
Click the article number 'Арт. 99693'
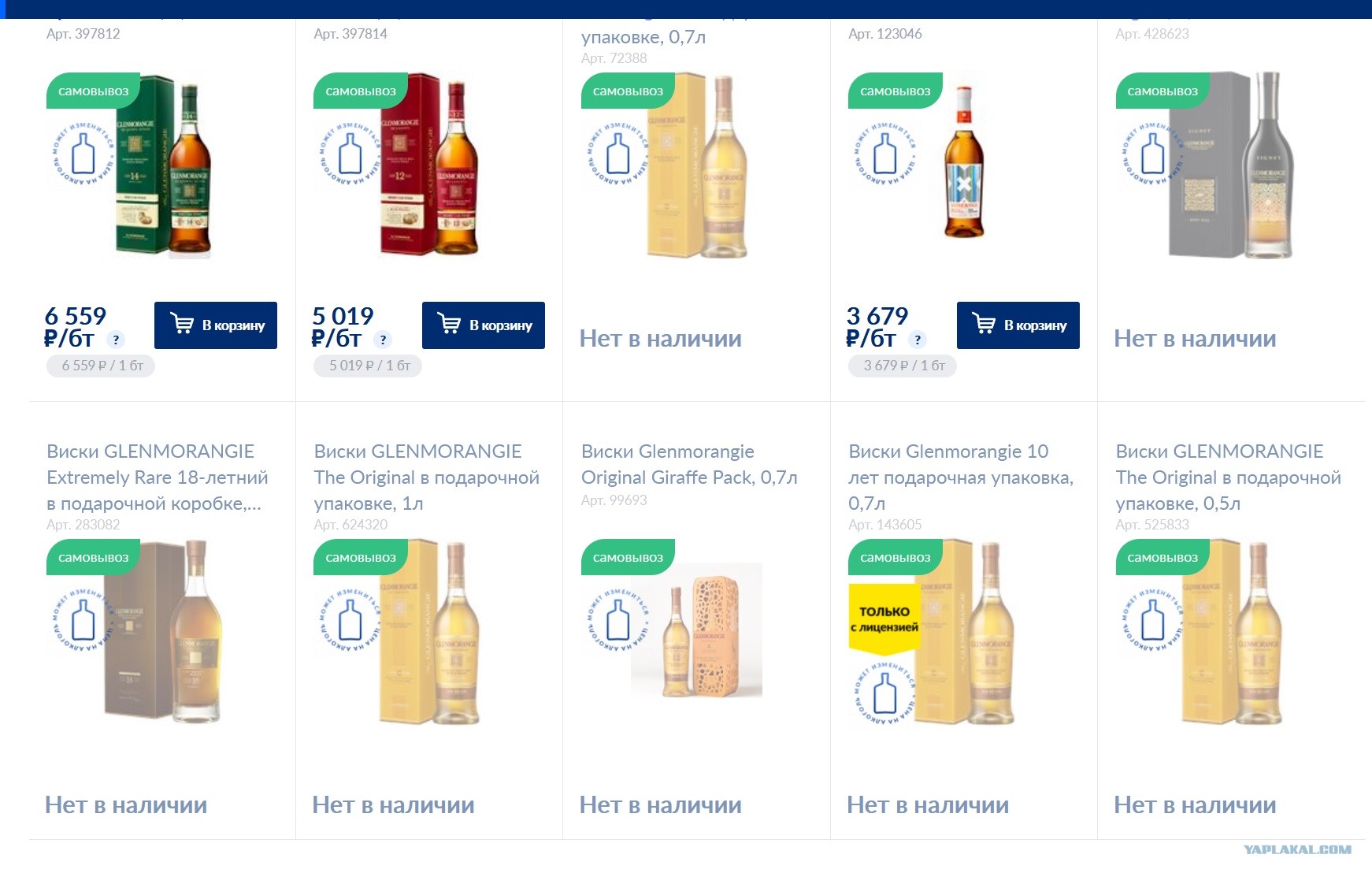614,500
